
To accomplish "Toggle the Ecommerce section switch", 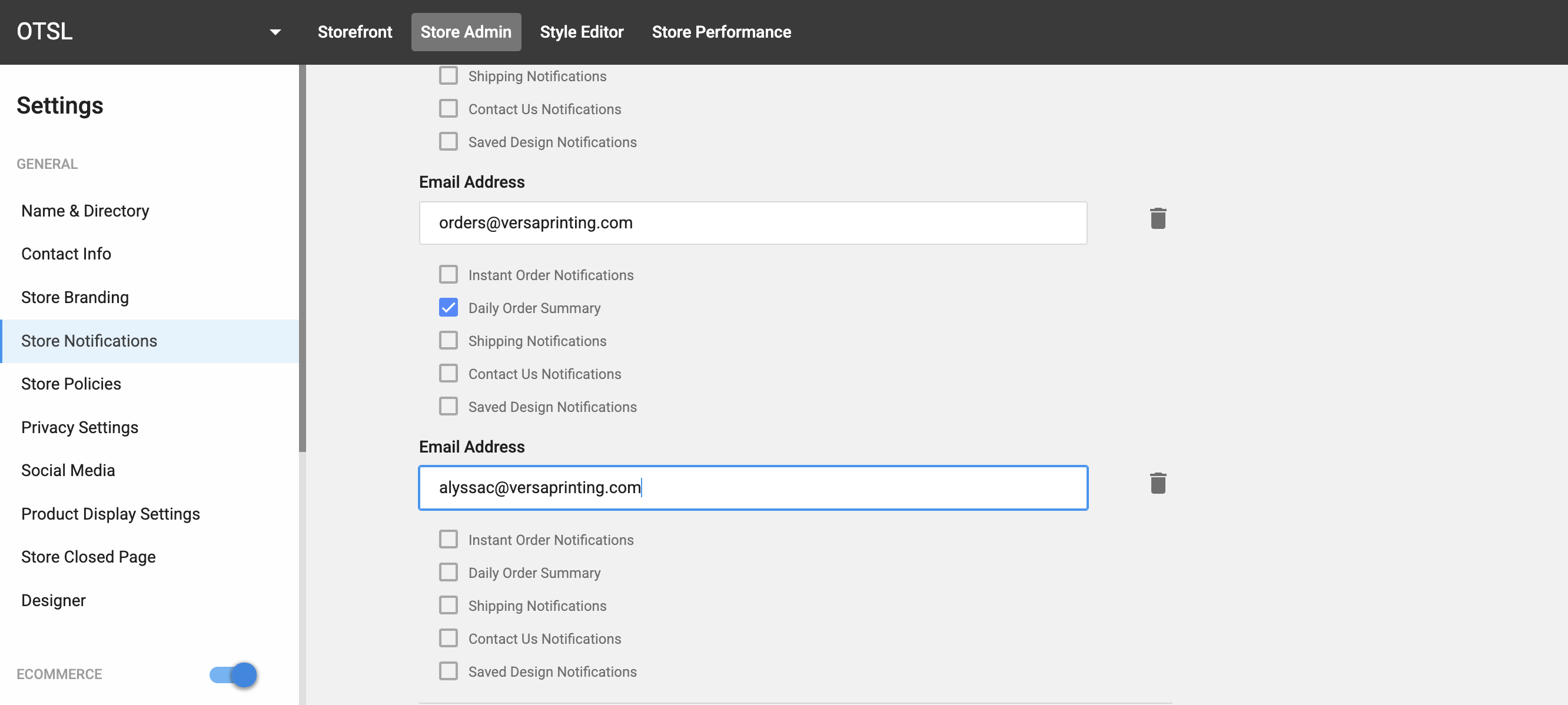I will point(233,674).
